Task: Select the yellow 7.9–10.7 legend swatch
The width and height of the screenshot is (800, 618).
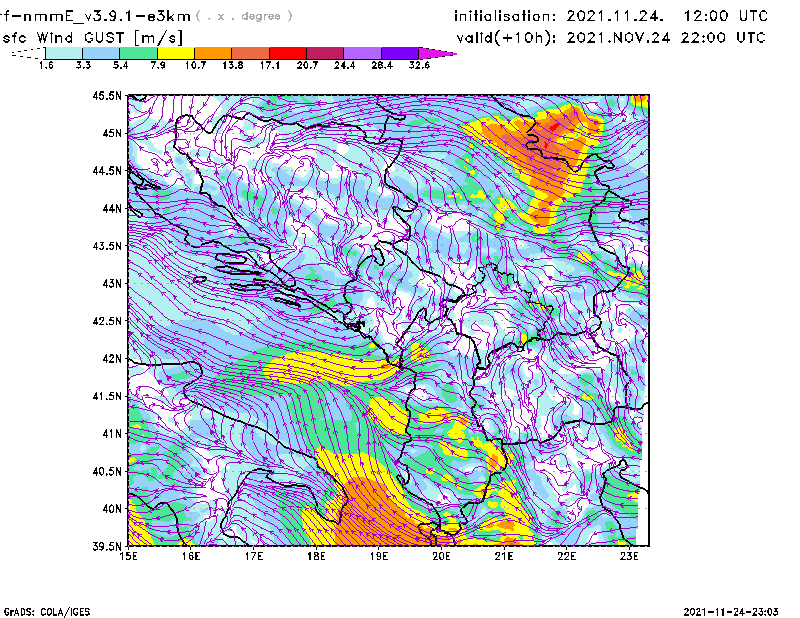Action: click(176, 53)
